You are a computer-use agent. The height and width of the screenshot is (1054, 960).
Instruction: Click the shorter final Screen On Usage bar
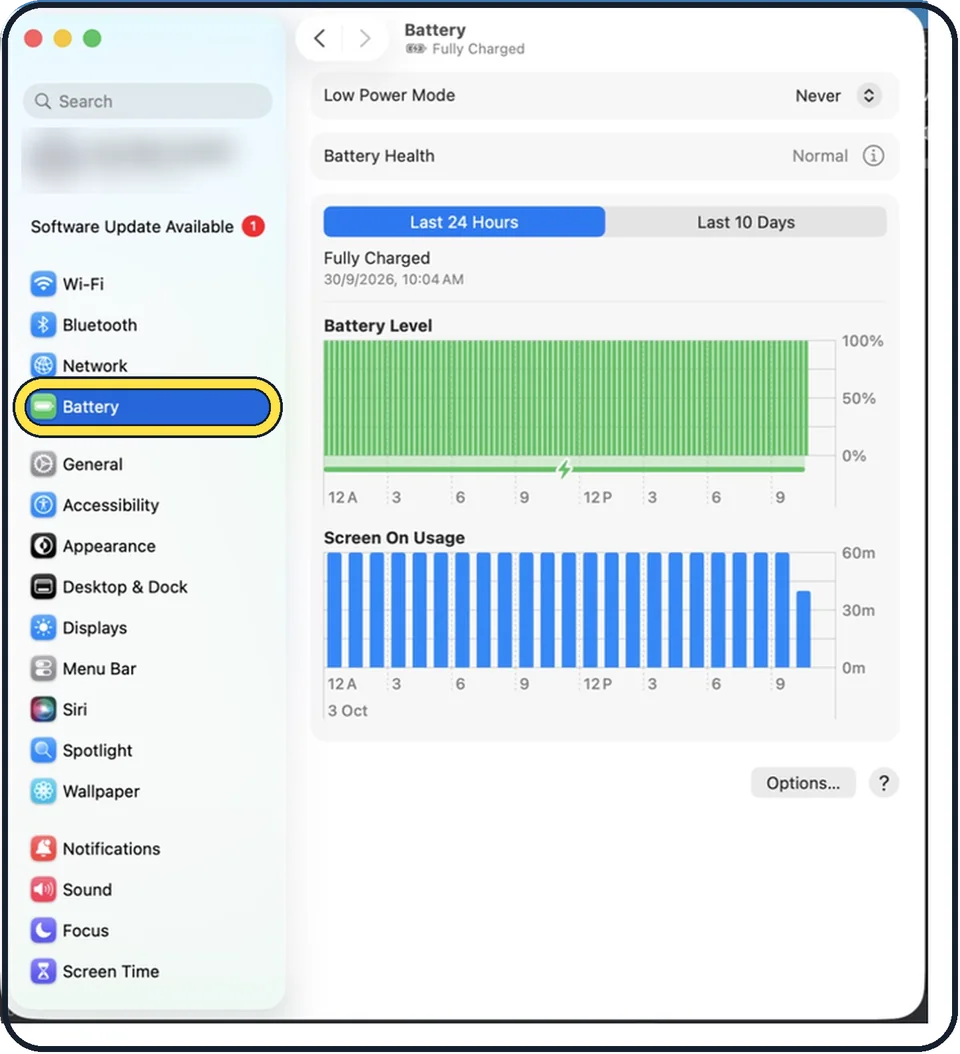click(x=803, y=629)
